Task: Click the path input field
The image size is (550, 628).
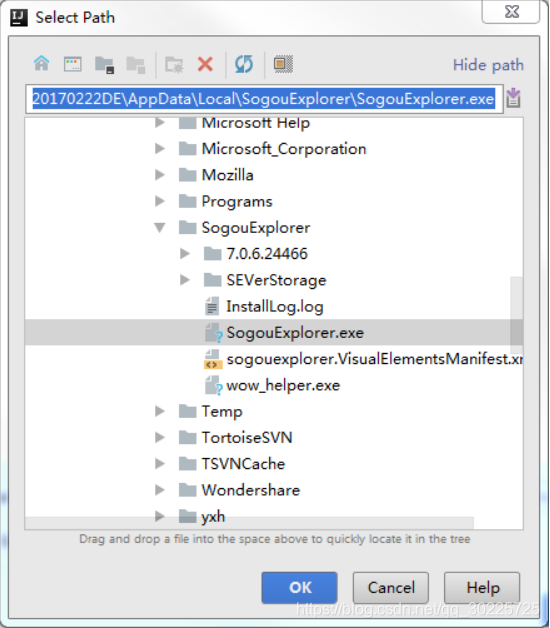Action: pyautogui.click(x=264, y=99)
